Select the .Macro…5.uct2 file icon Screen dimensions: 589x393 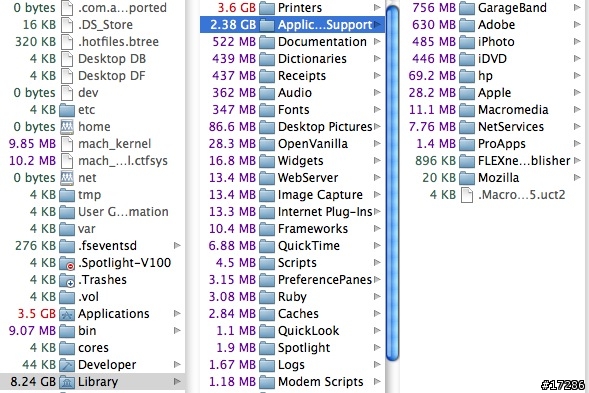click(x=467, y=195)
